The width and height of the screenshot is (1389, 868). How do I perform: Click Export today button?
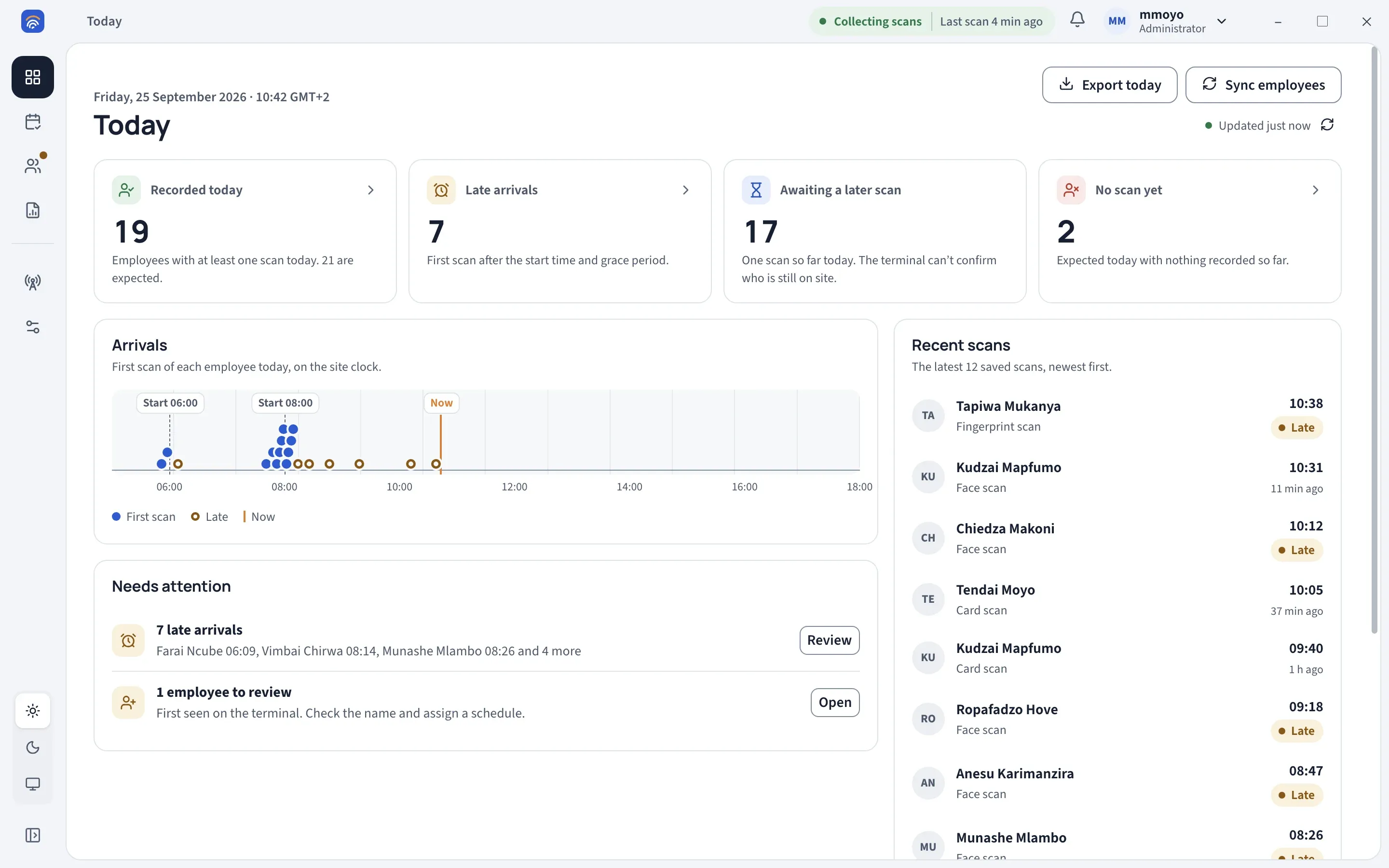[1109, 85]
